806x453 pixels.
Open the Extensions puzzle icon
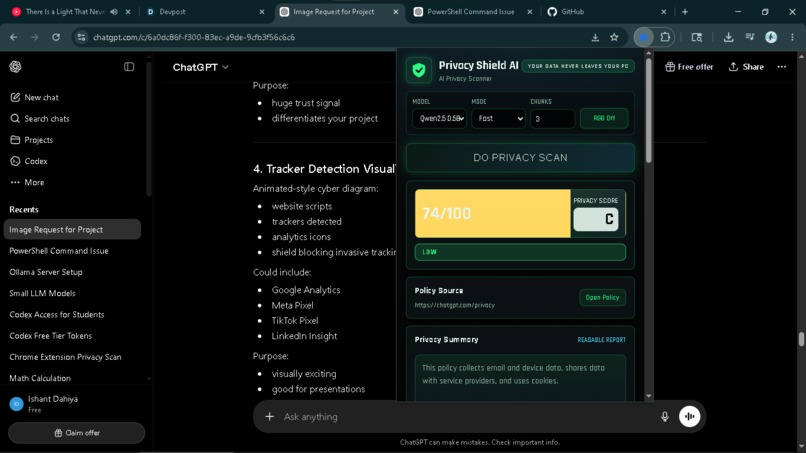point(665,37)
